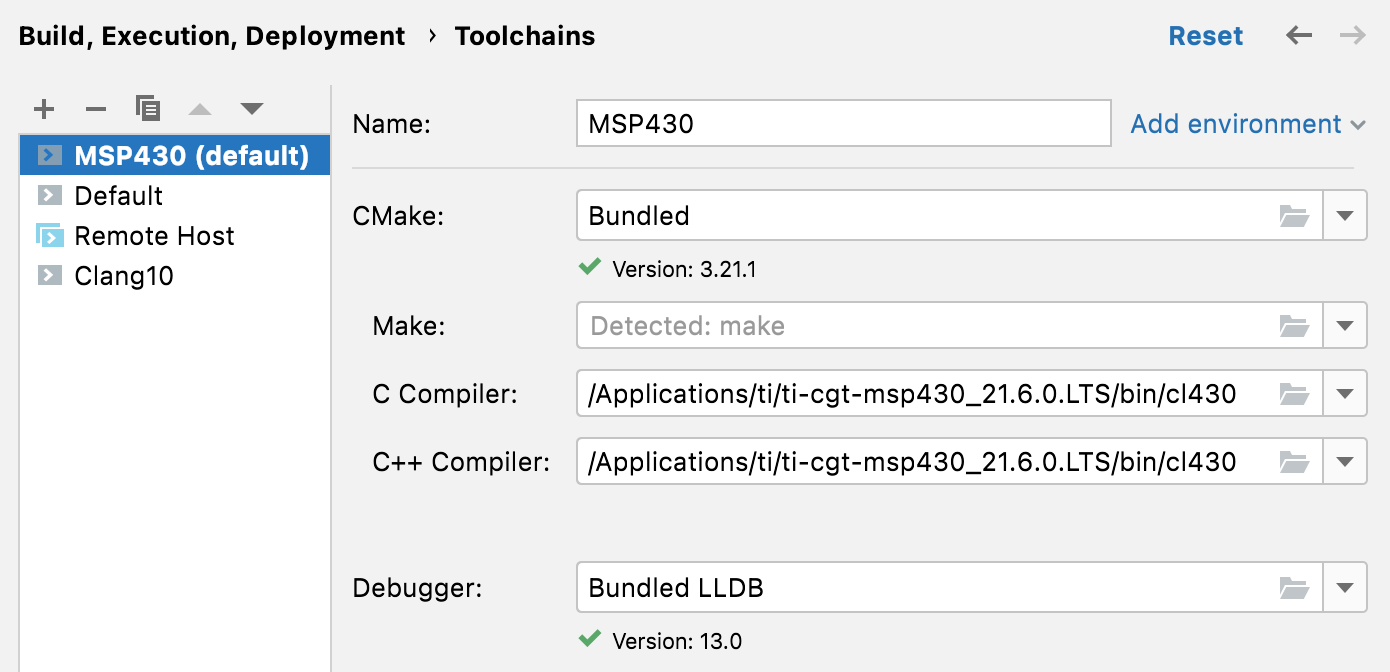Add a new toolchain with the plus icon
Screen dimensions: 1390x672
click(x=44, y=108)
